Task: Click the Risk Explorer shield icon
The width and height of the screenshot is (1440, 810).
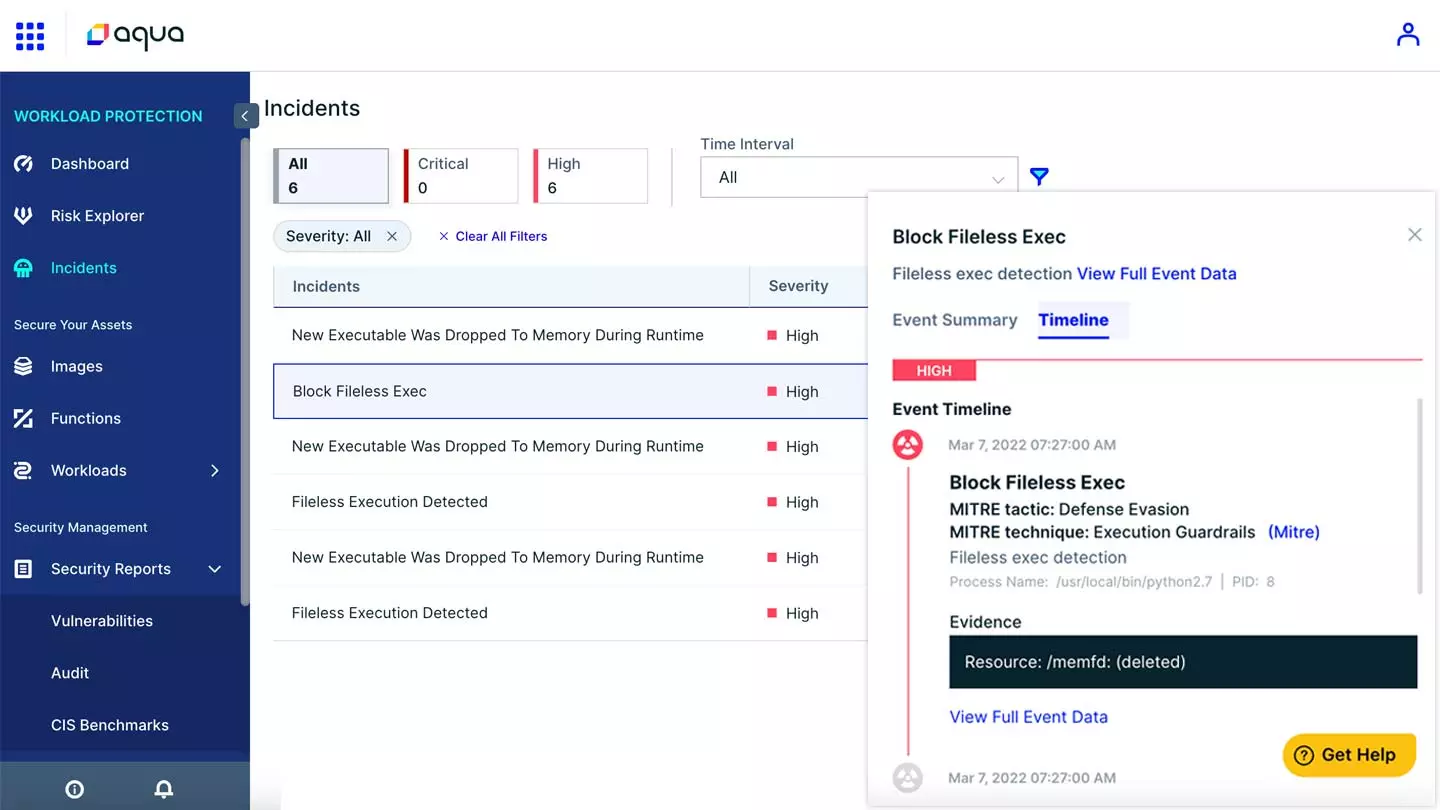Action: point(24,216)
